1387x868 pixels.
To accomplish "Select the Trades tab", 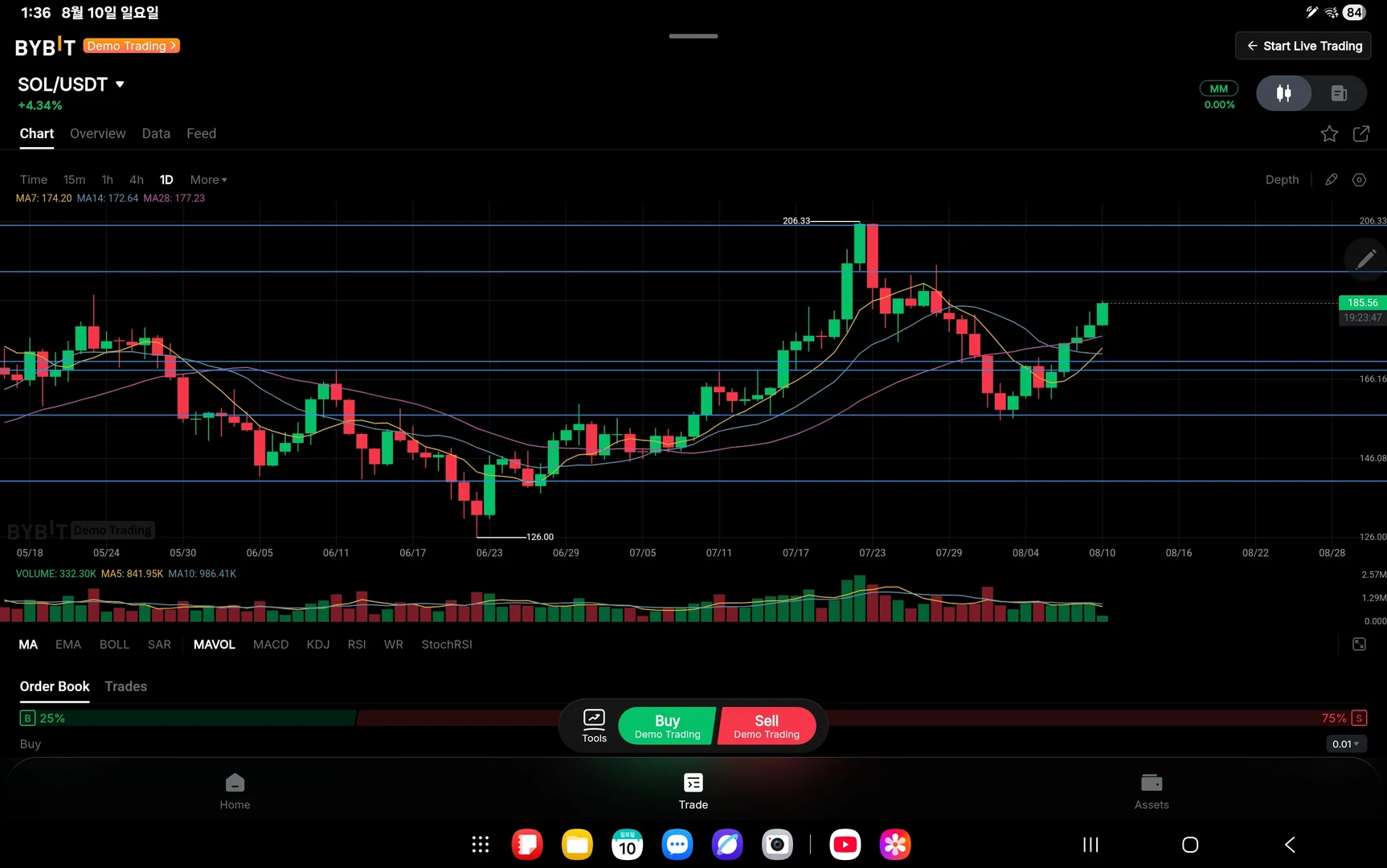I will (x=126, y=686).
